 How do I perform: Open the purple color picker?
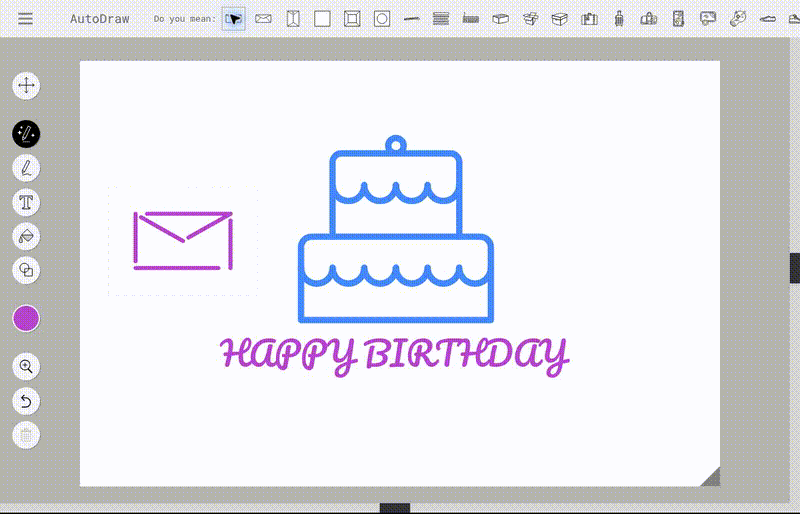[26, 319]
